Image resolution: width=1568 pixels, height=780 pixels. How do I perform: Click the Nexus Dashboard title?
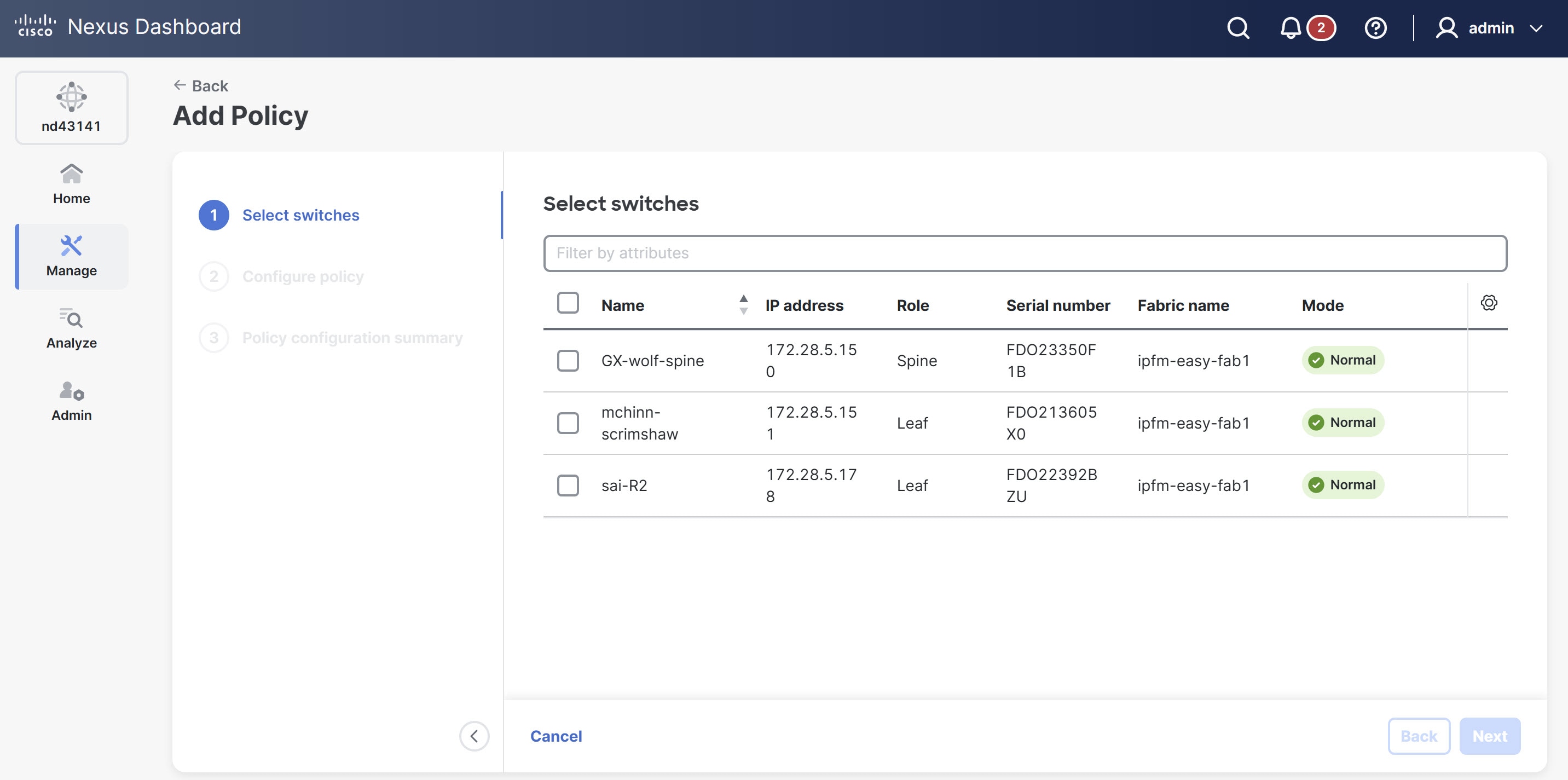click(x=154, y=27)
